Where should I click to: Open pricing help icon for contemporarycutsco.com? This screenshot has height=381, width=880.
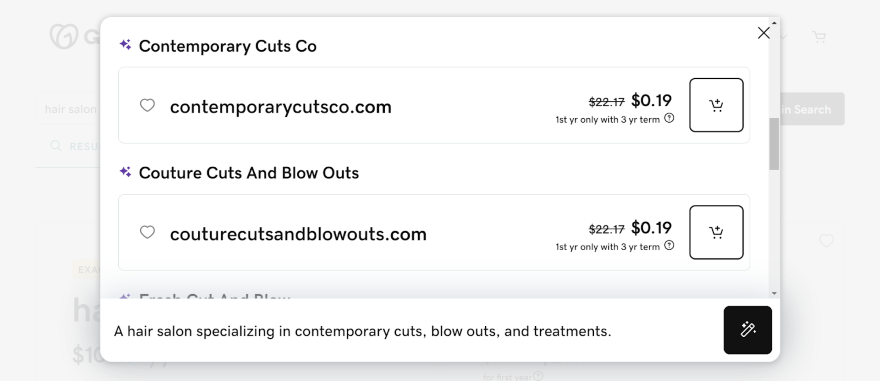click(669, 118)
